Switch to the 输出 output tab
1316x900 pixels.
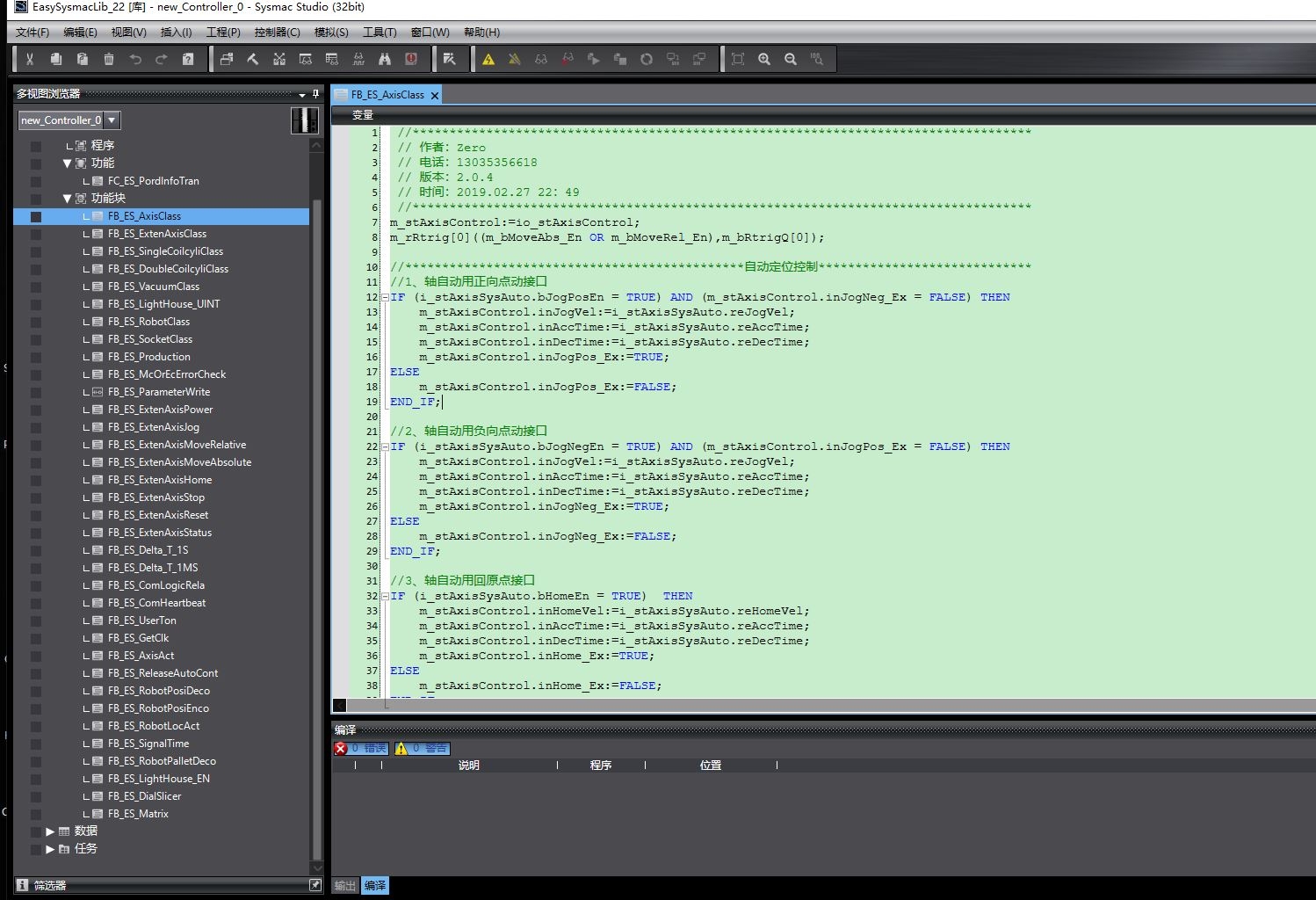pyautogui.click(x=345, y=885)
